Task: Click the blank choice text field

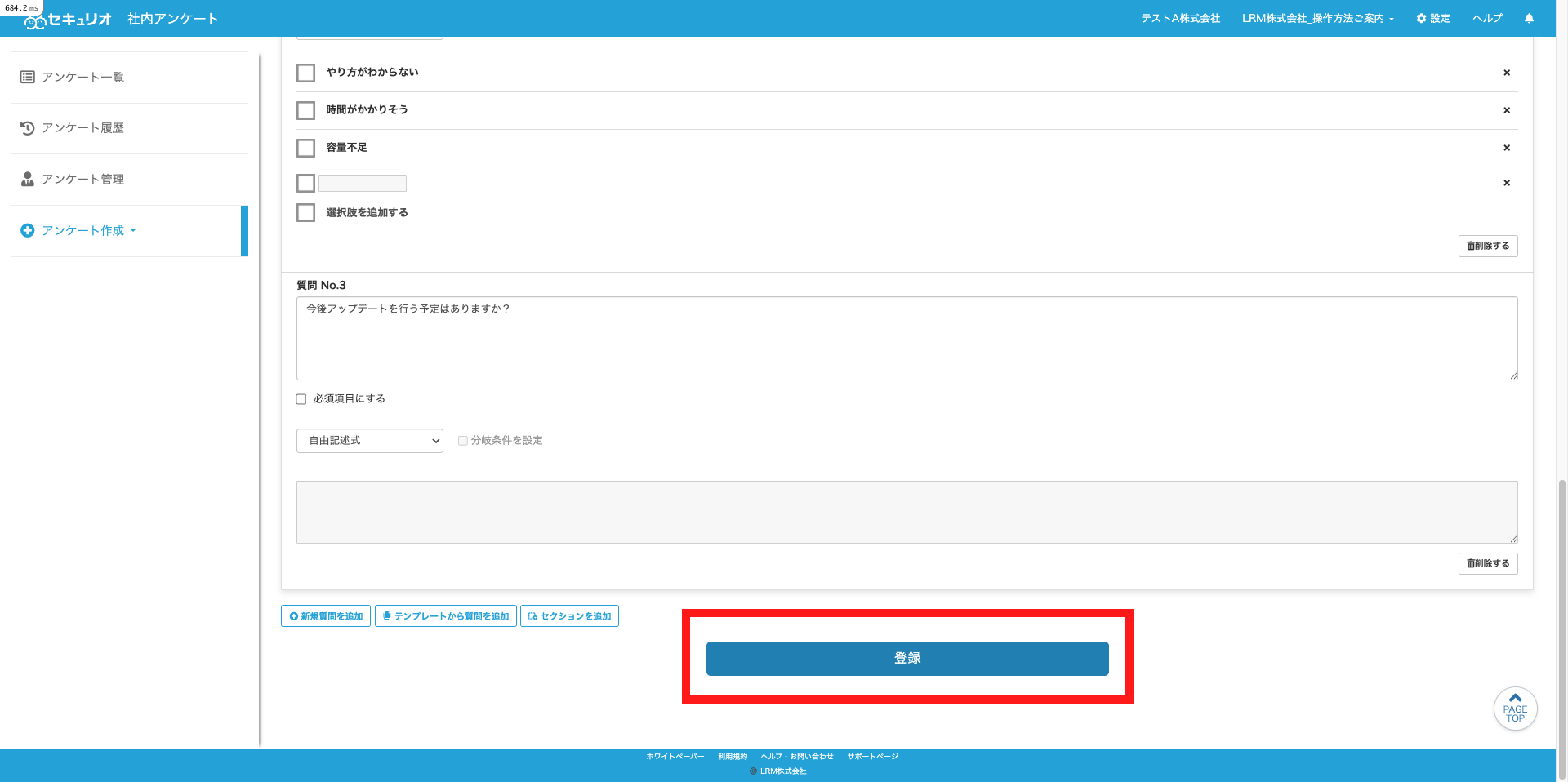Action: point(363,183)
